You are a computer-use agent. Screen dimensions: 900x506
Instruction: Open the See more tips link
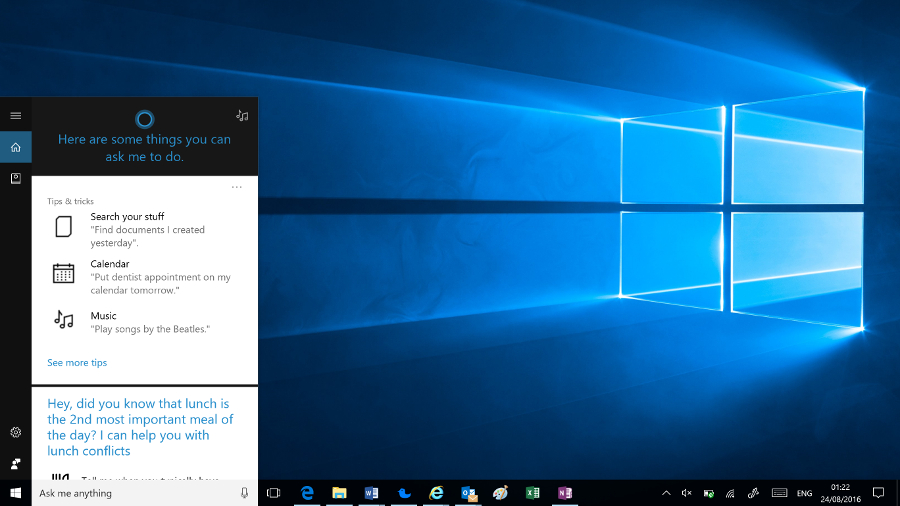(77, 363)
